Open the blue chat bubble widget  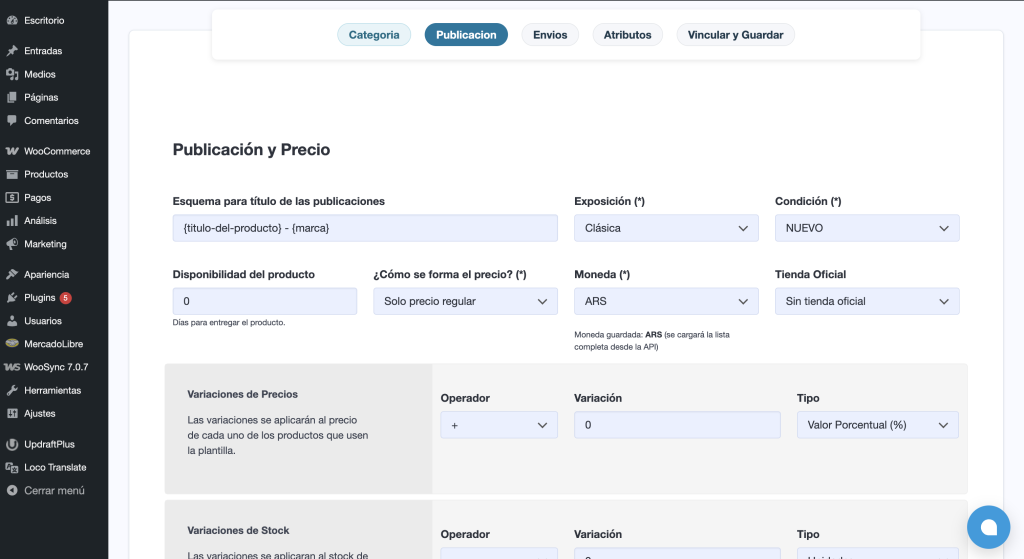point(988,527)
